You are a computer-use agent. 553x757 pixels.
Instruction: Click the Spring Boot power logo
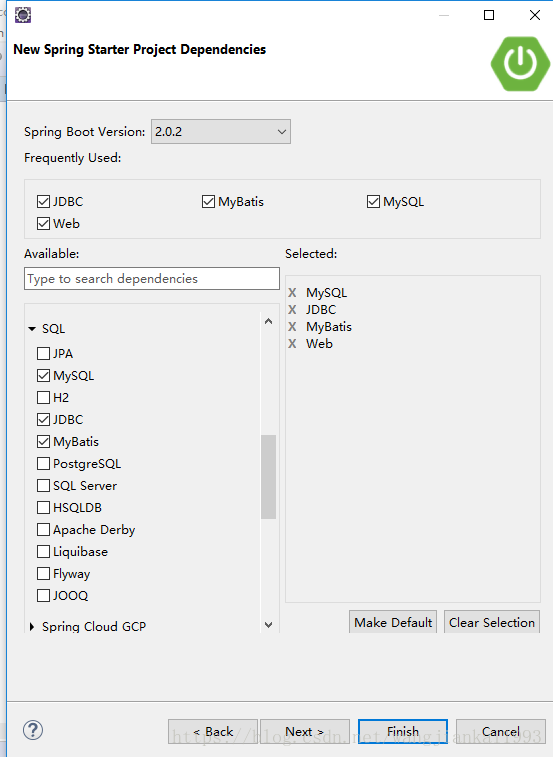[x=520, y=64]
